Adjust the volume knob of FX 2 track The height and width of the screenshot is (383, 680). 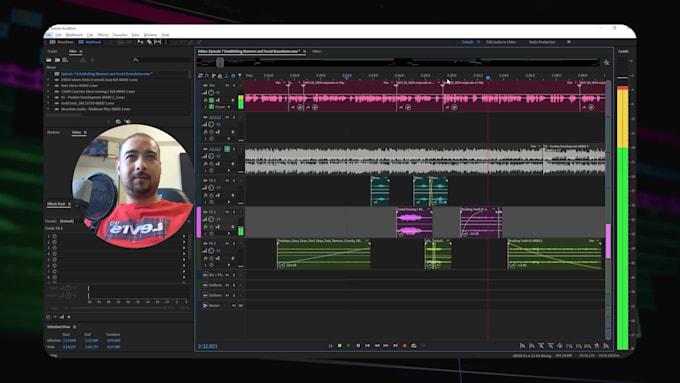211,219
